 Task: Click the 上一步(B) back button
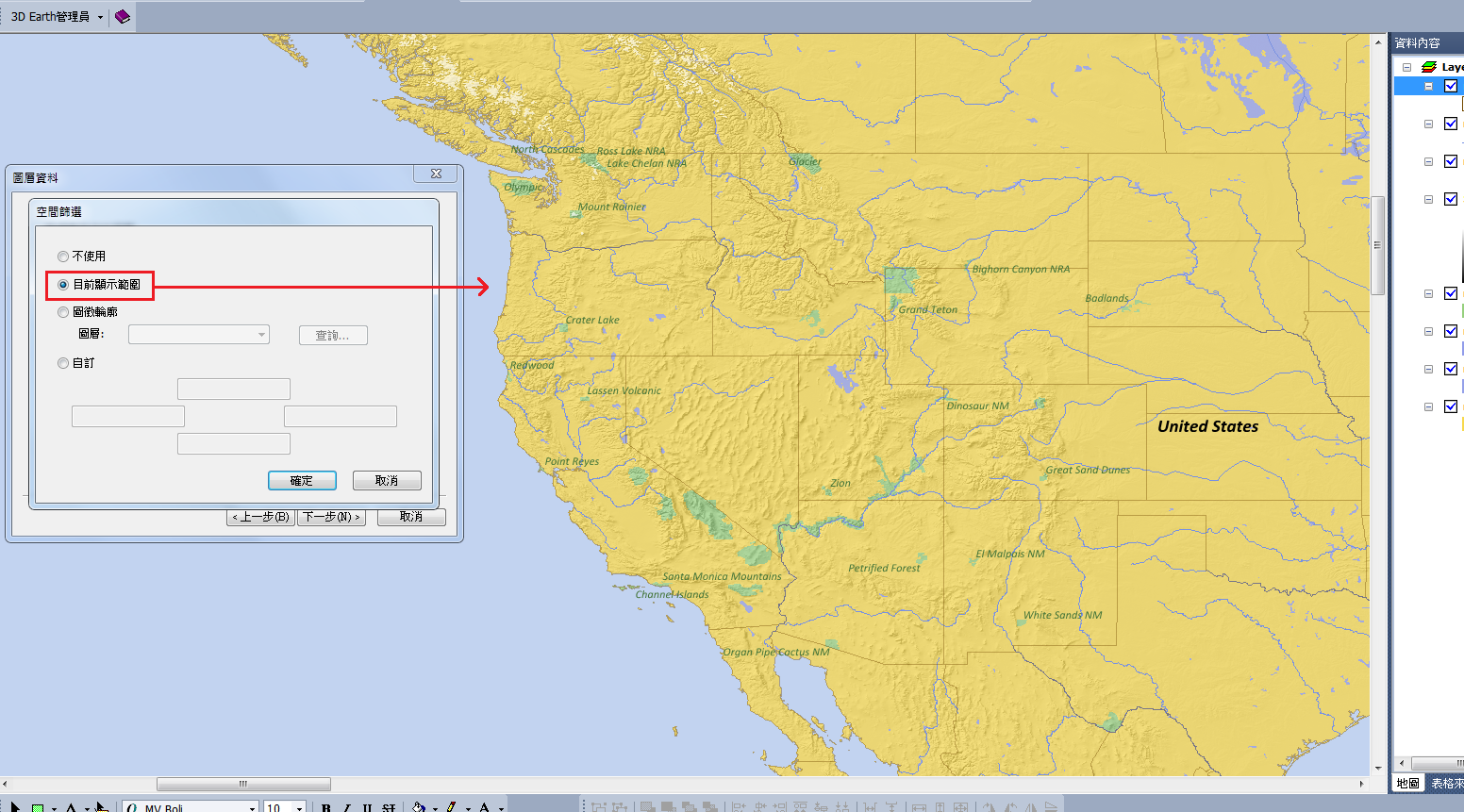tap(261, 517)
